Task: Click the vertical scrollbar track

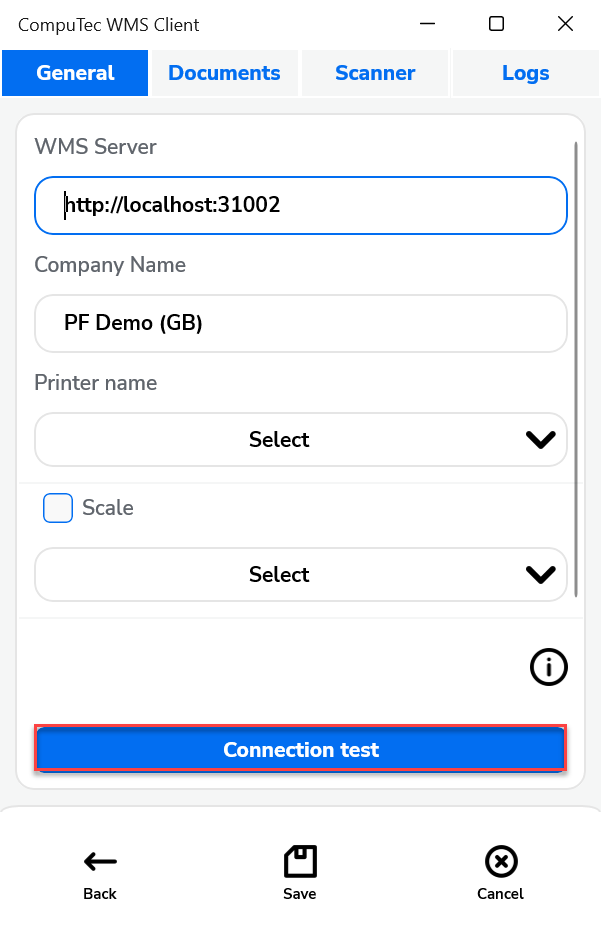Action: [576, 400]
